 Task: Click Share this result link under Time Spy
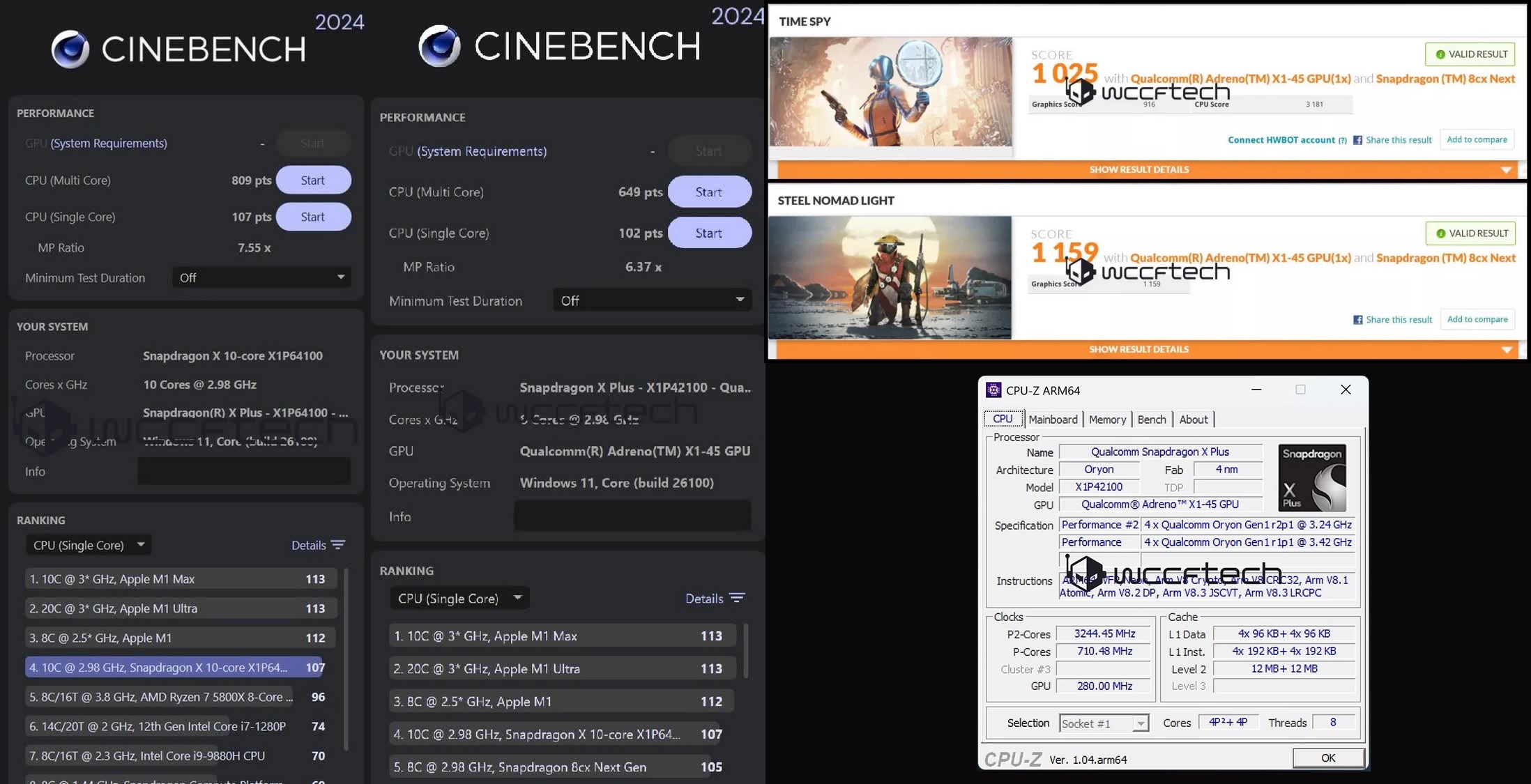click(x=1399, y=140)
